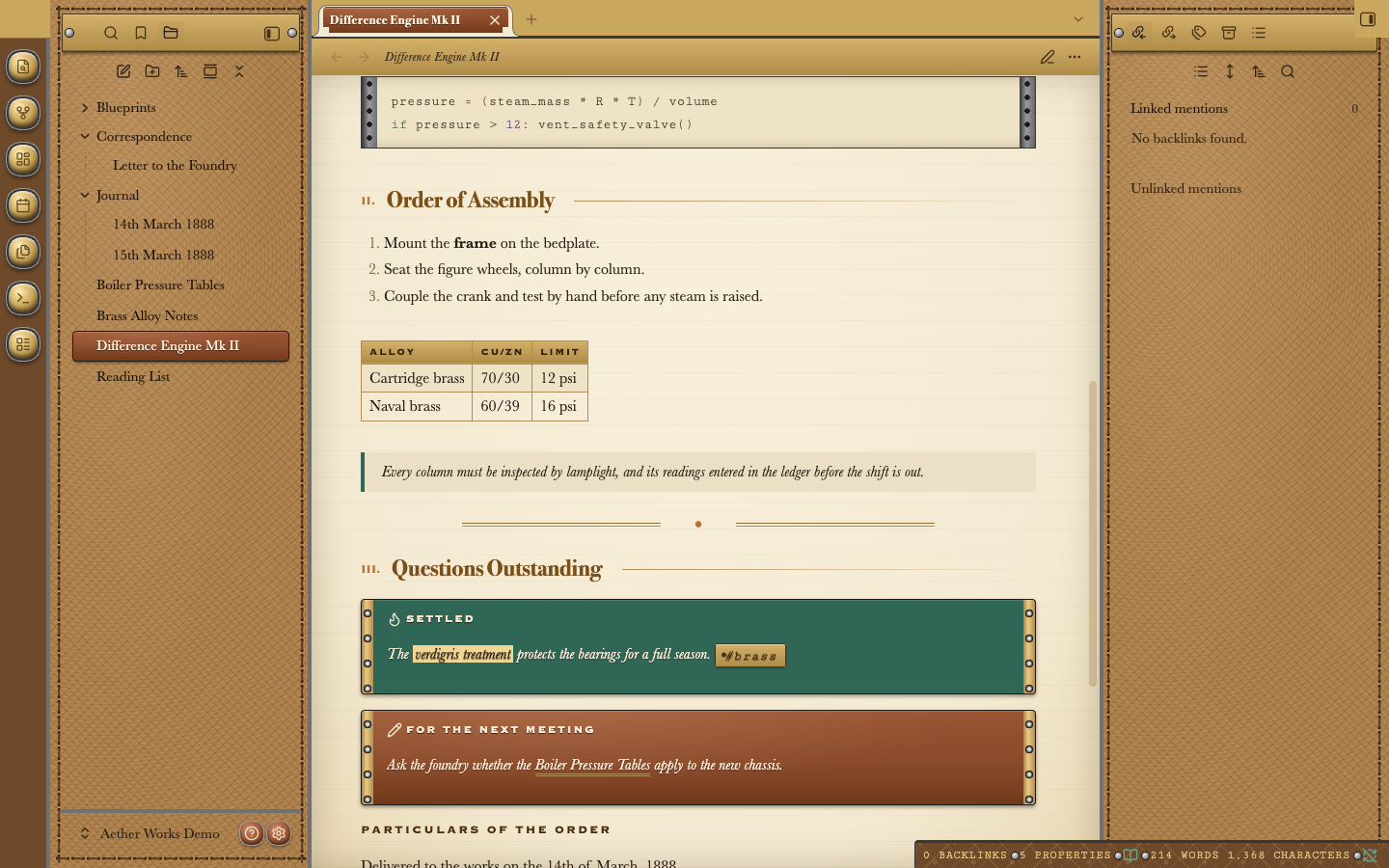Open Boiler Pressure Tables note in explorer
The height and width of the screenshot is (868, 1389).
click(x=180, y=285)
